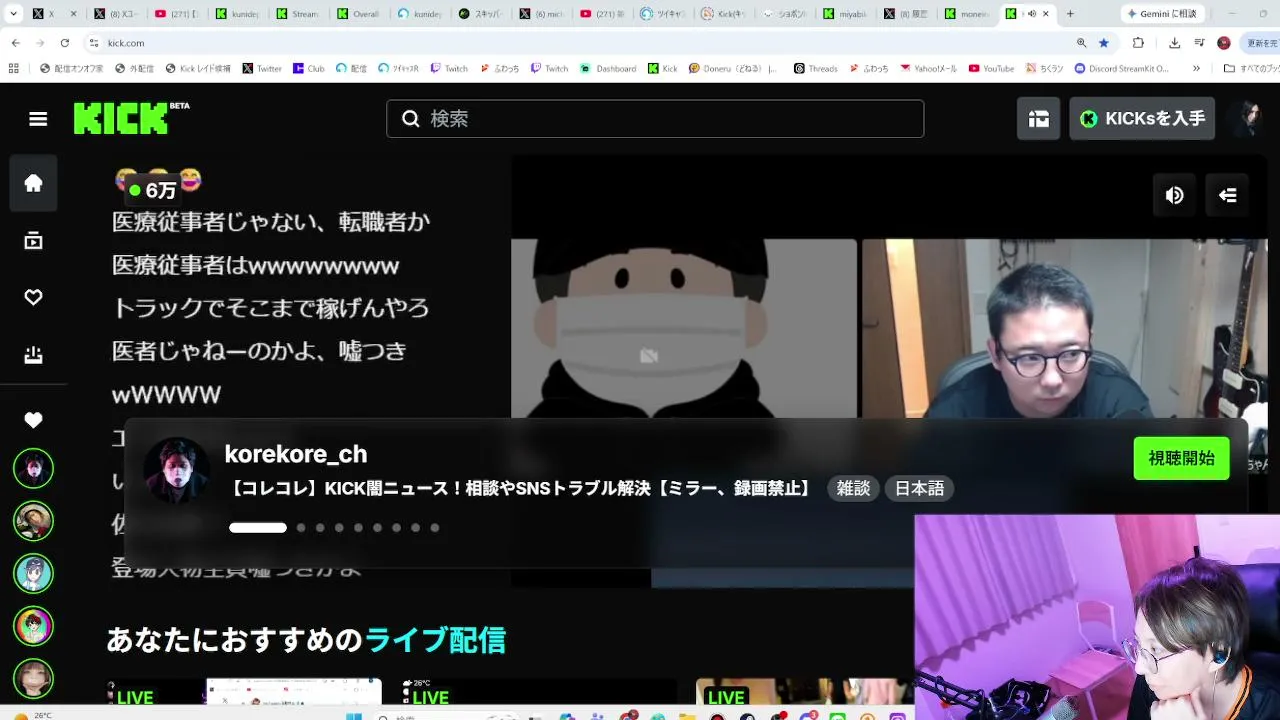Open the Kick sidebar hamburger menu

(38, 119)
